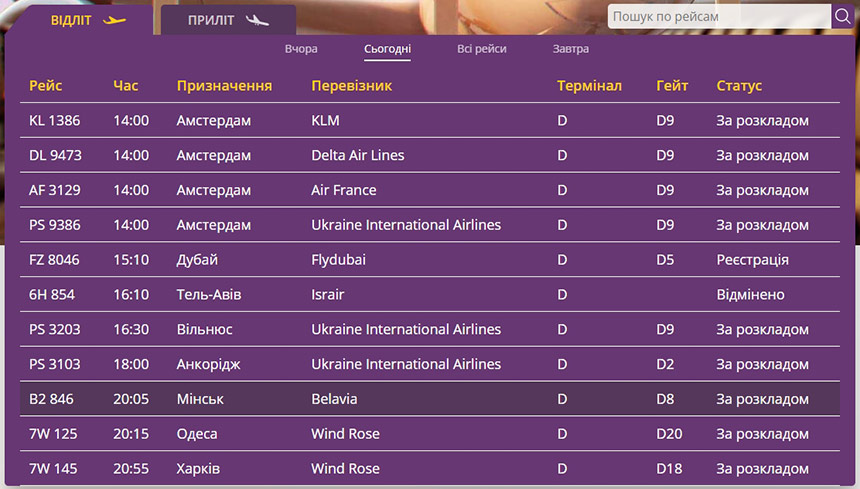Click departure time 16:10
Viewport: 860px width, 489px height.
[131, 294]
